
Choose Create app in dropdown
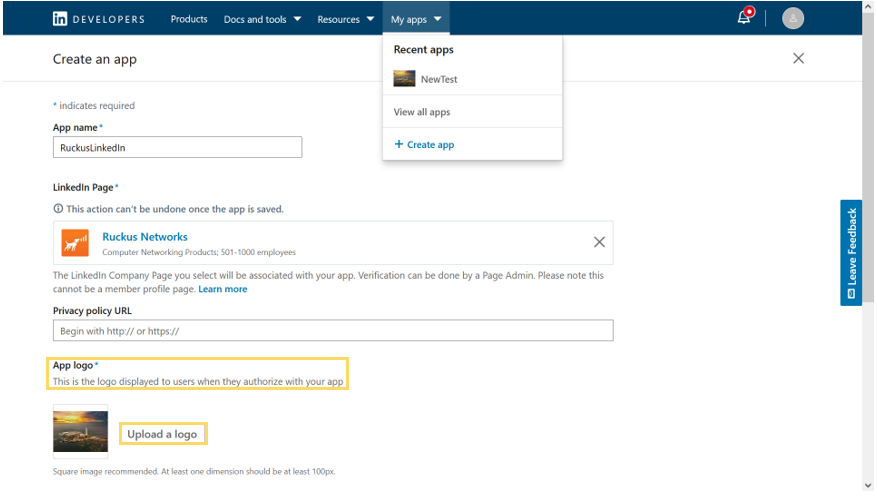pos(425,145)
